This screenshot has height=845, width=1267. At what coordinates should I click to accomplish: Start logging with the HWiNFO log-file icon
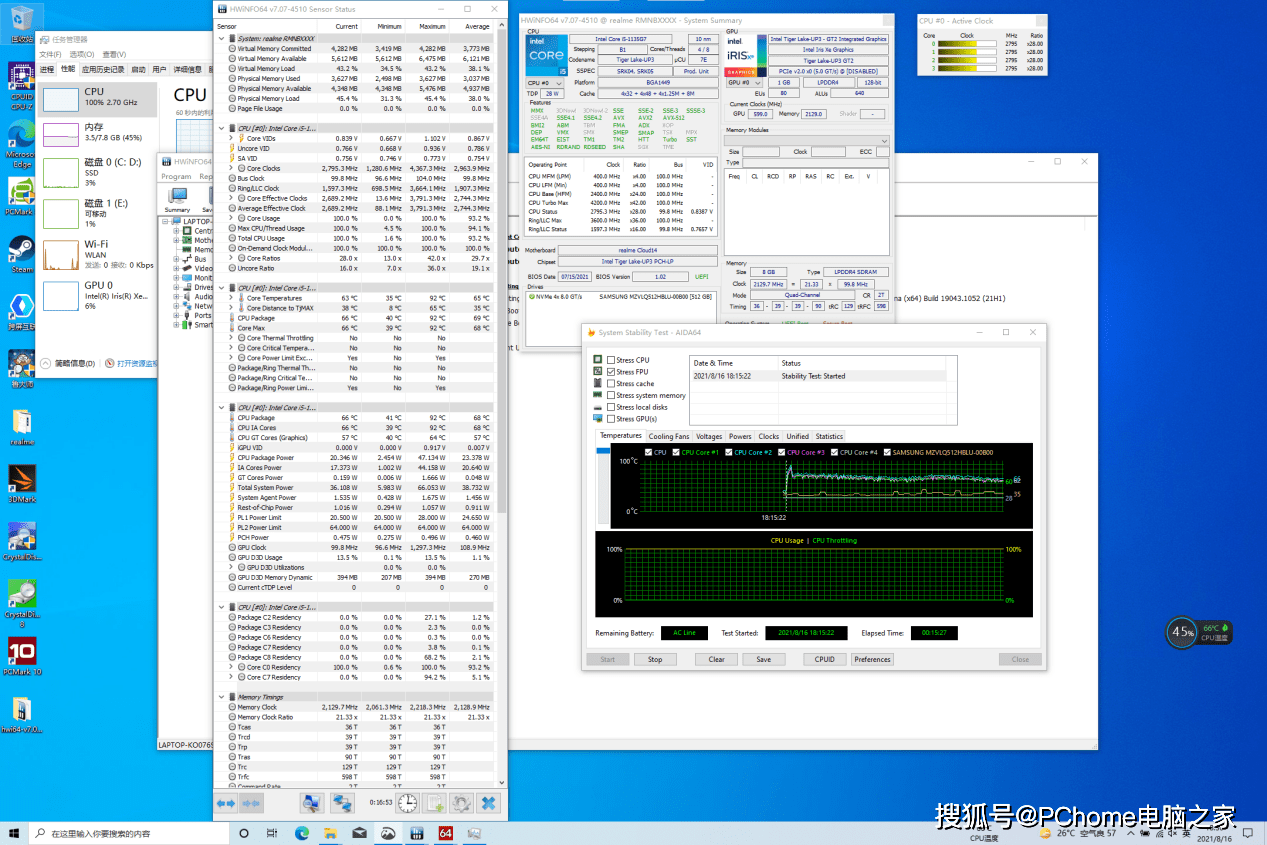[x=435, y=803]
